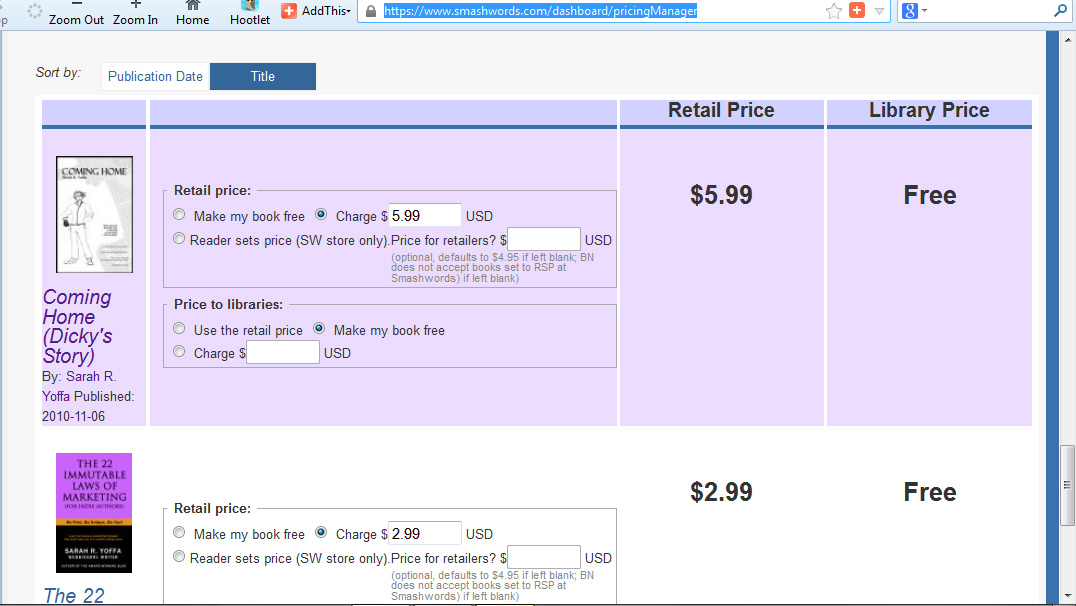Edit the 2.99 retail price field
The width and height of the screenshot is (1076, 606).
(x=425, y=533)
